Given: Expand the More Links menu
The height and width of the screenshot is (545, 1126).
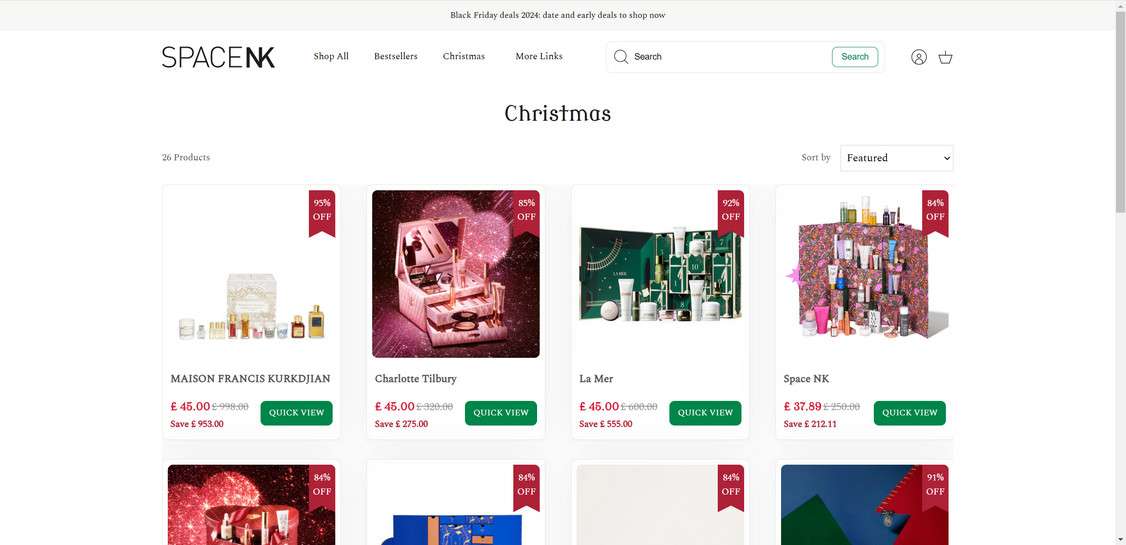Looking at the screenshot, I should [539, 56].
